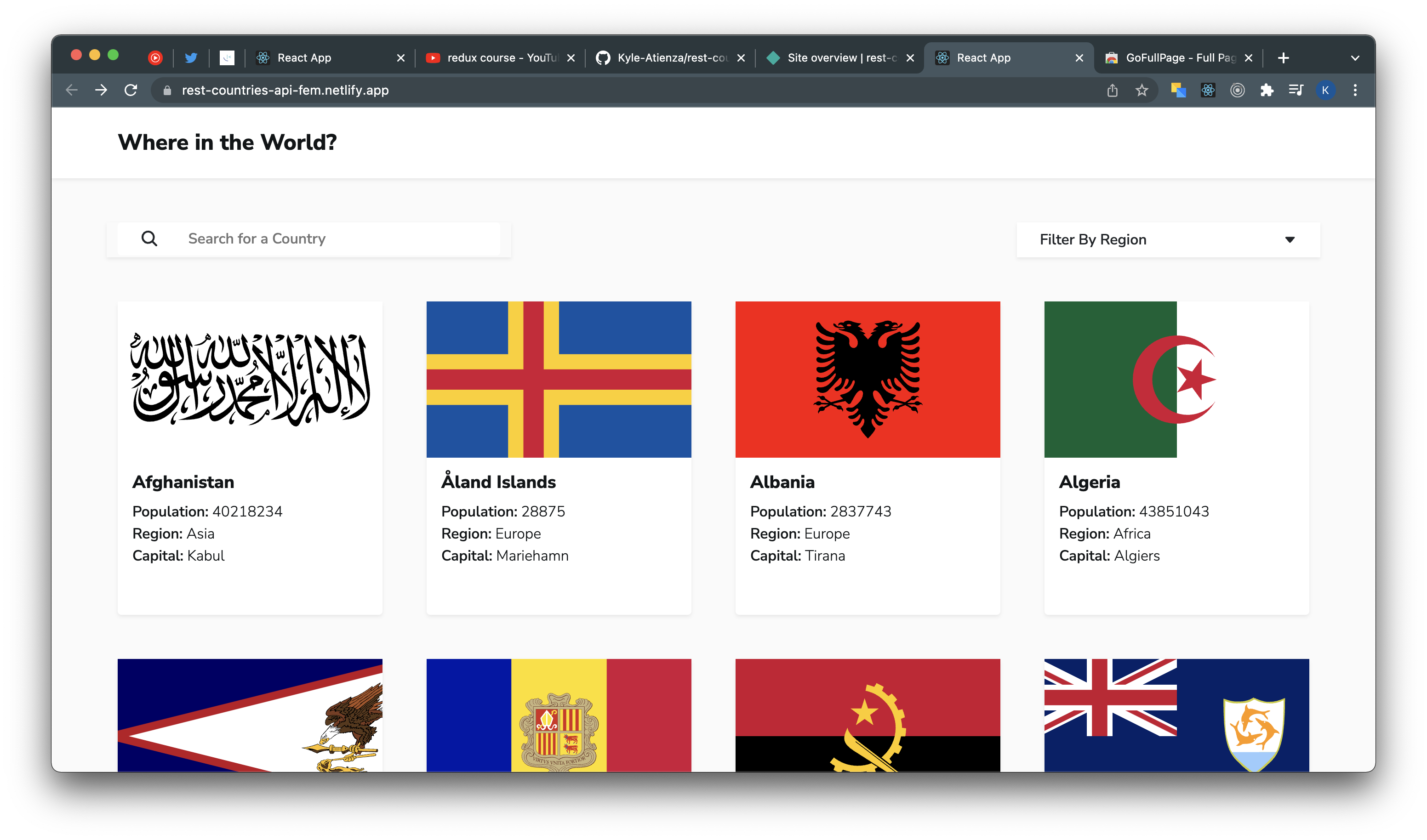Reload the current page
This screenshot has width=1427, height=840.
131,90
